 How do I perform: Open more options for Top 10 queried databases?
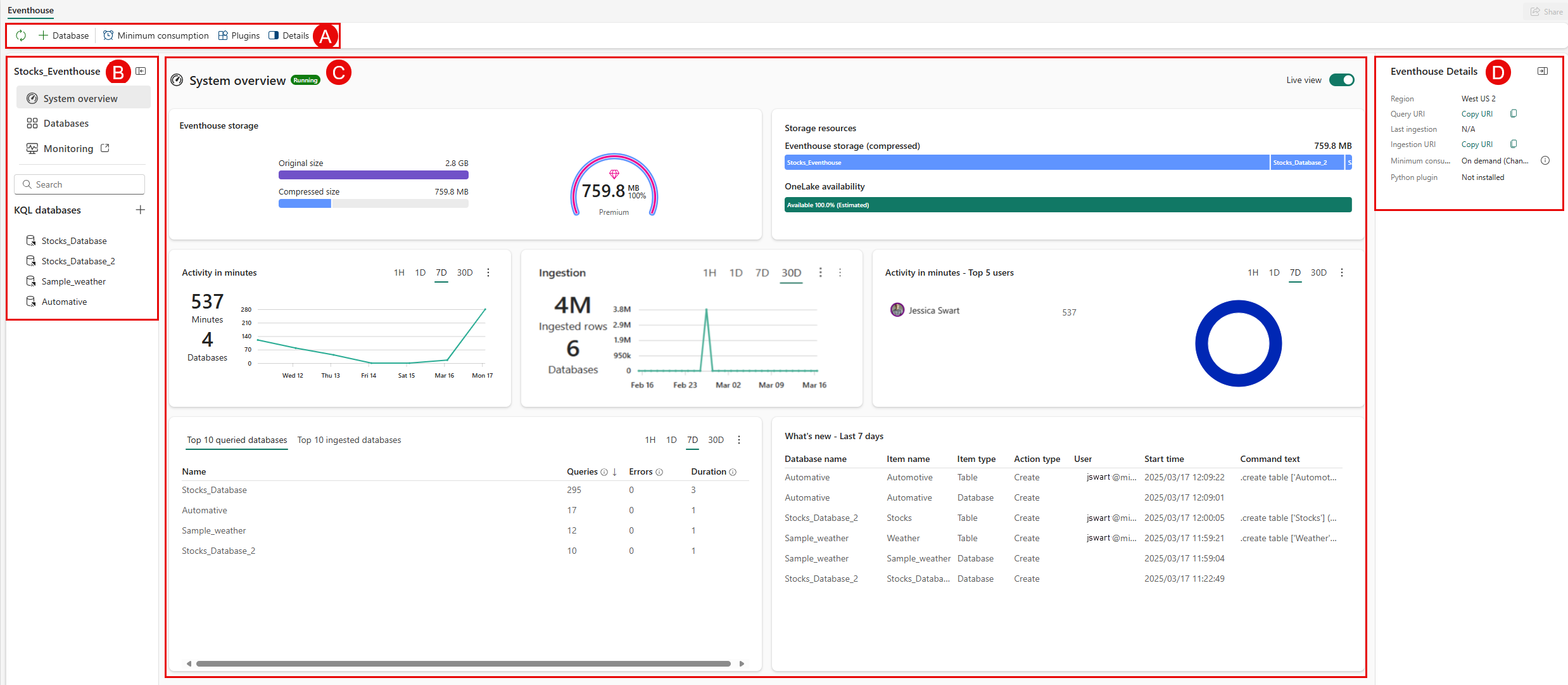click(738, 440)
